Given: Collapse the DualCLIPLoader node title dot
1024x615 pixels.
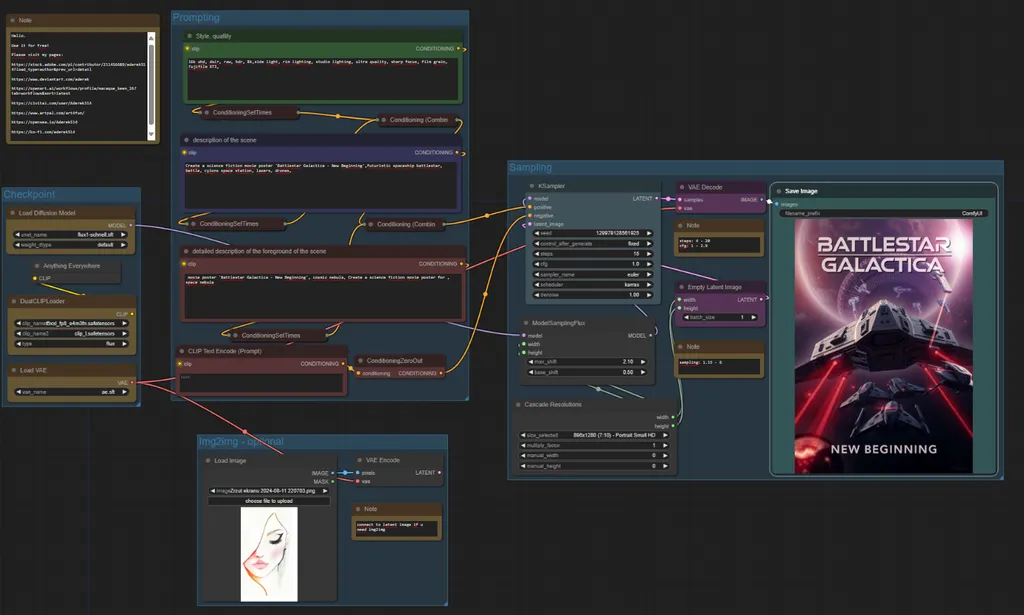Looking at the screenshot, I should (x=14, y=300).
